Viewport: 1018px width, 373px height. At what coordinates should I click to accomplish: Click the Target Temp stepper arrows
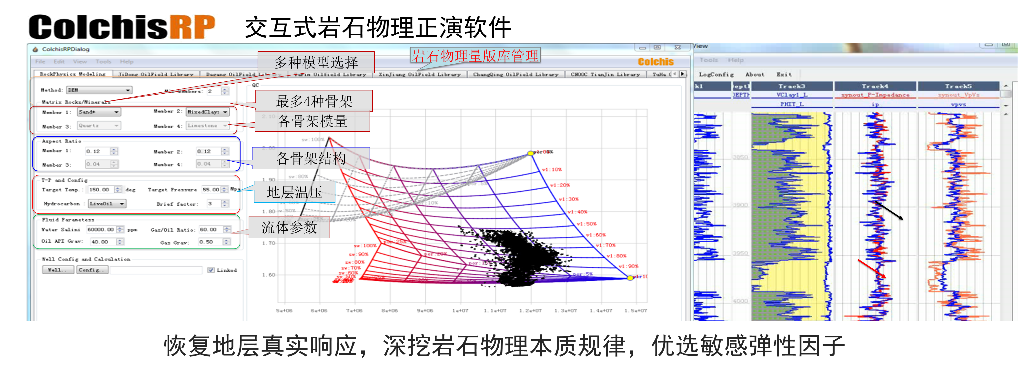(118, 189)
